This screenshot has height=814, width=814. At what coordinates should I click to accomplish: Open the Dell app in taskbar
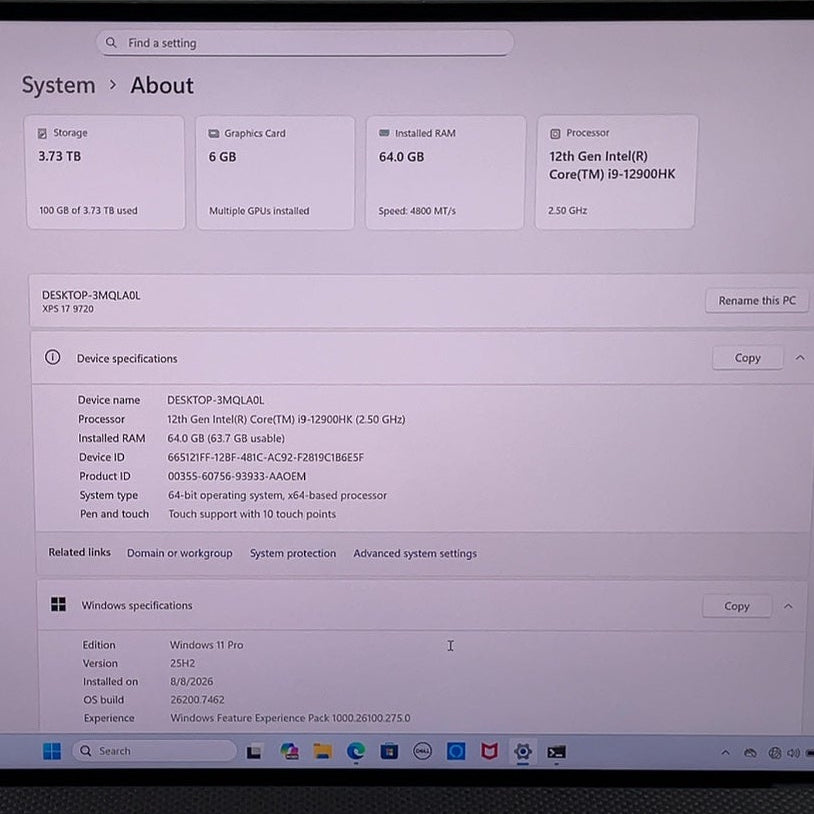[422, 751]
